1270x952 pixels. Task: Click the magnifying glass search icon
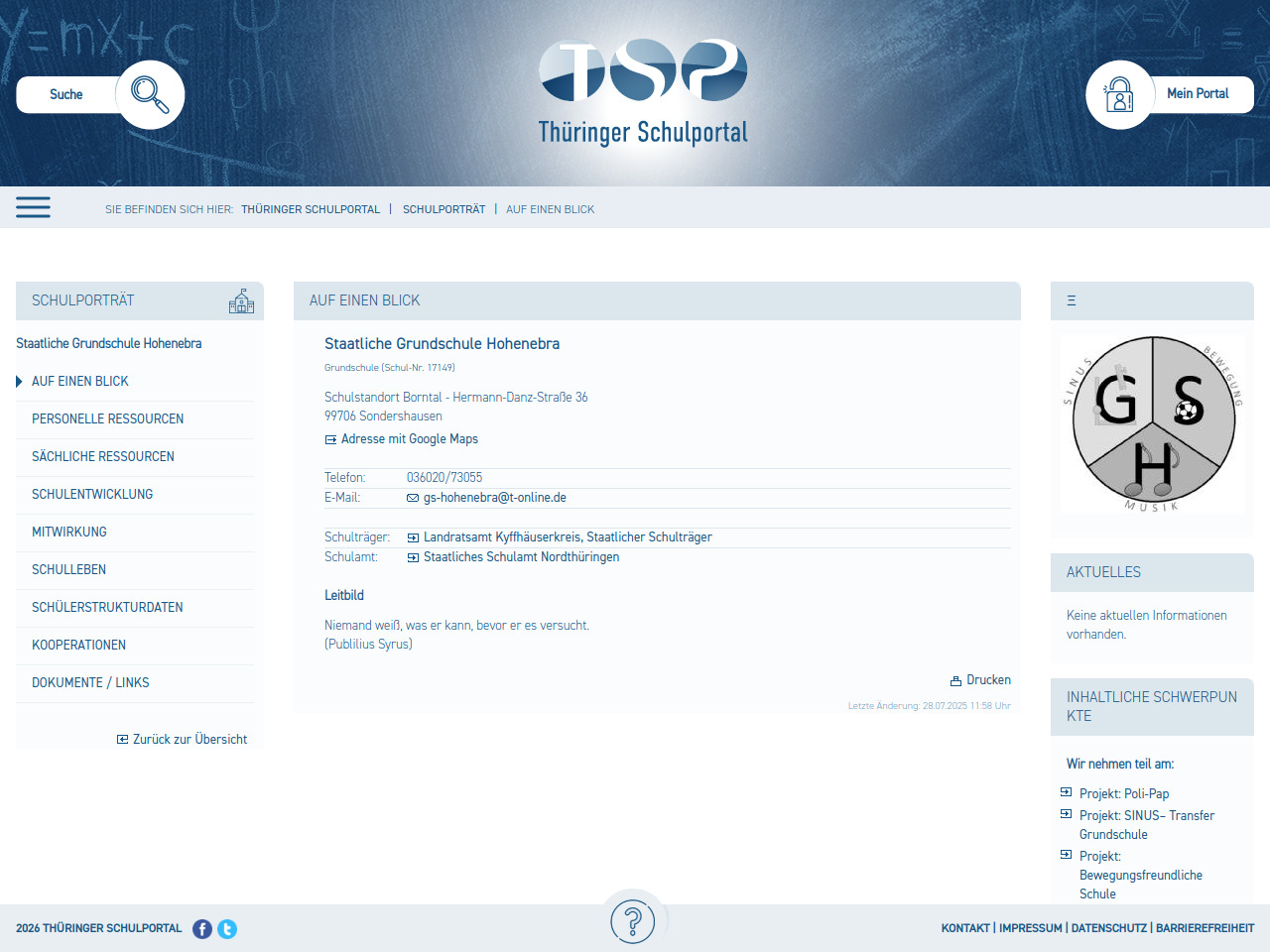point(150,94)
